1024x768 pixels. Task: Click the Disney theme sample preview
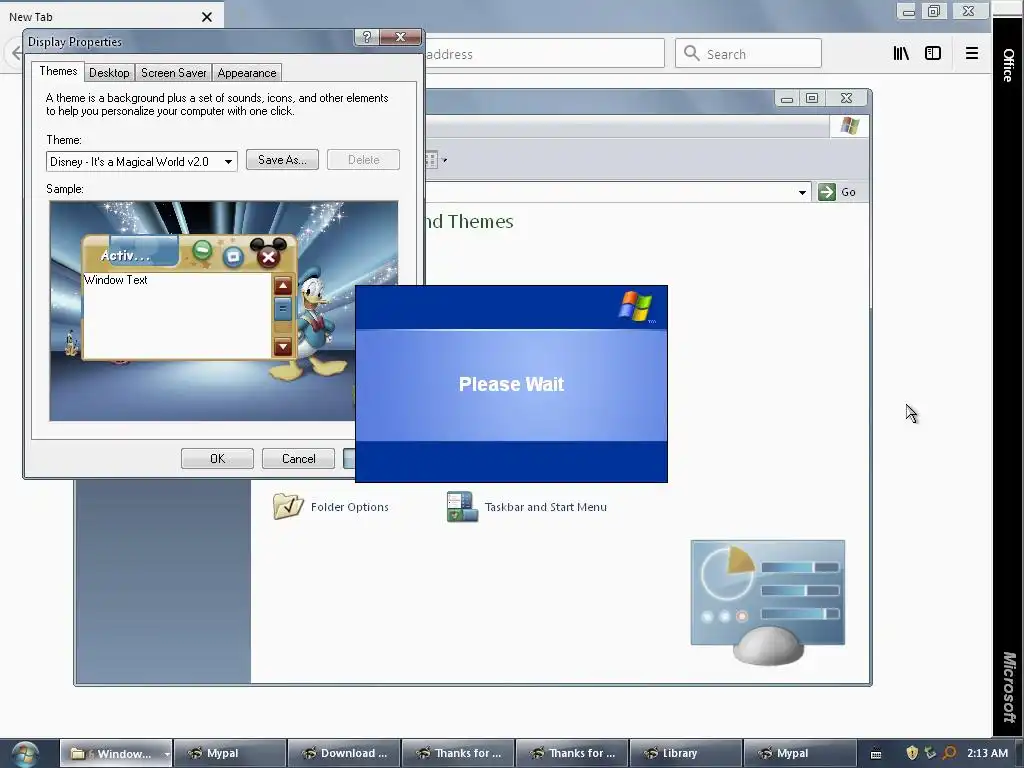pos(223,311)
